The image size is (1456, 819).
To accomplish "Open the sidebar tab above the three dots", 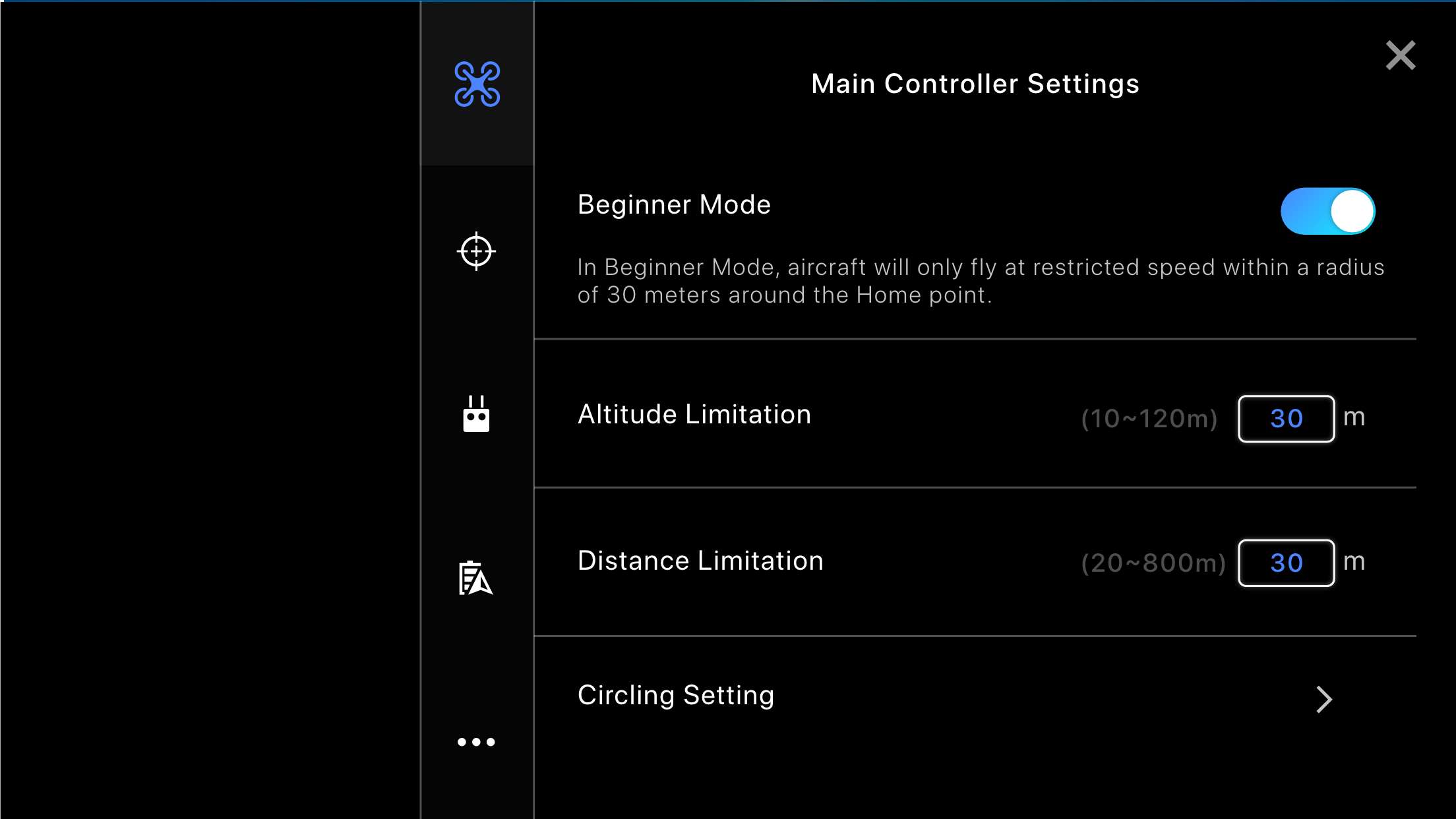I will click(x=475, y=578).
